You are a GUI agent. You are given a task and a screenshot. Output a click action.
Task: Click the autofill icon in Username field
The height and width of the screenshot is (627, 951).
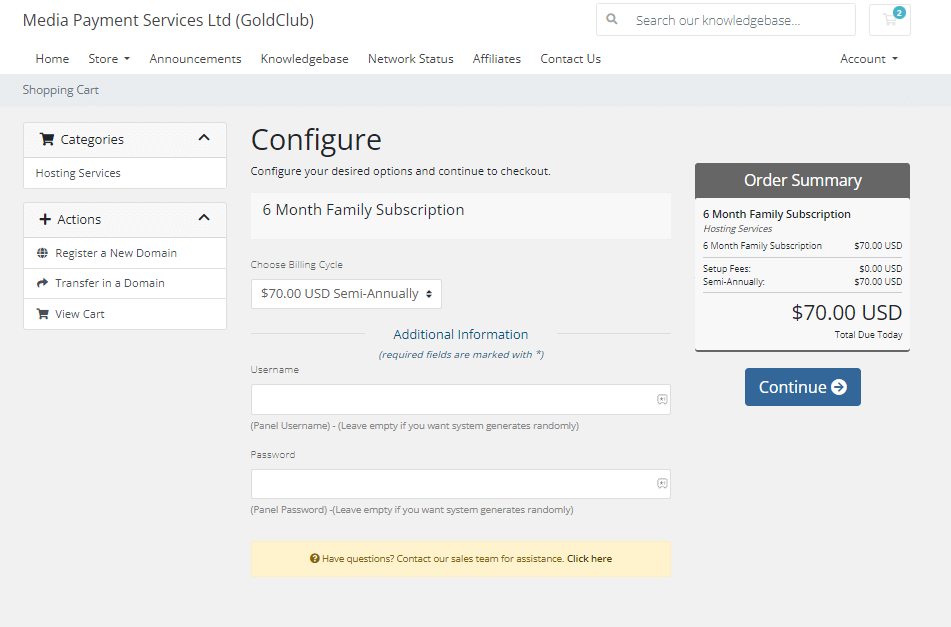661,400
